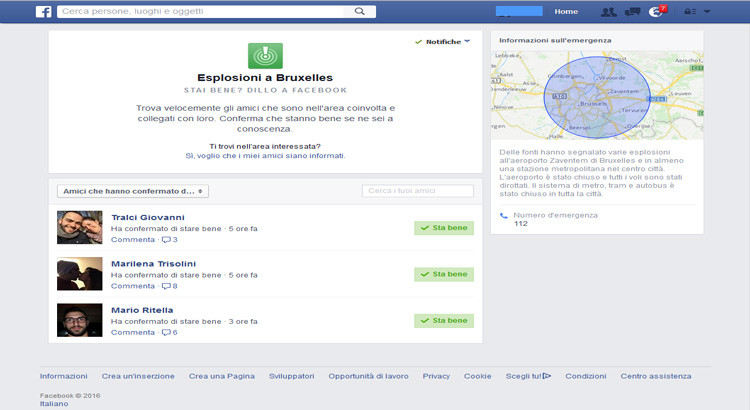Expand the account menu arrow
This screenshot has width=750, height=410.
tap(707, 11)
